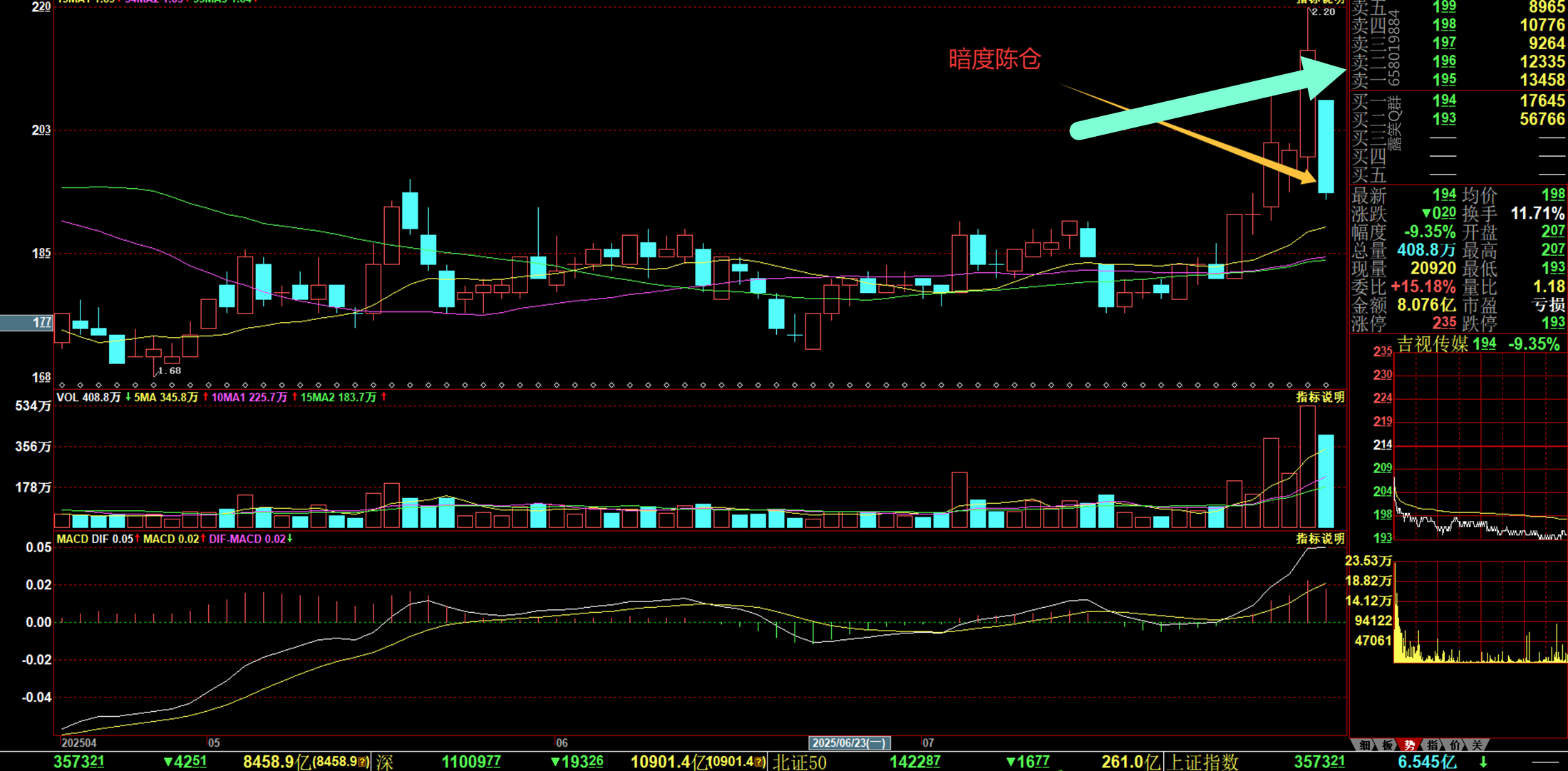Open the 细 (detail) tab
Screen dimensions: 1568x771
(1364, 745)
